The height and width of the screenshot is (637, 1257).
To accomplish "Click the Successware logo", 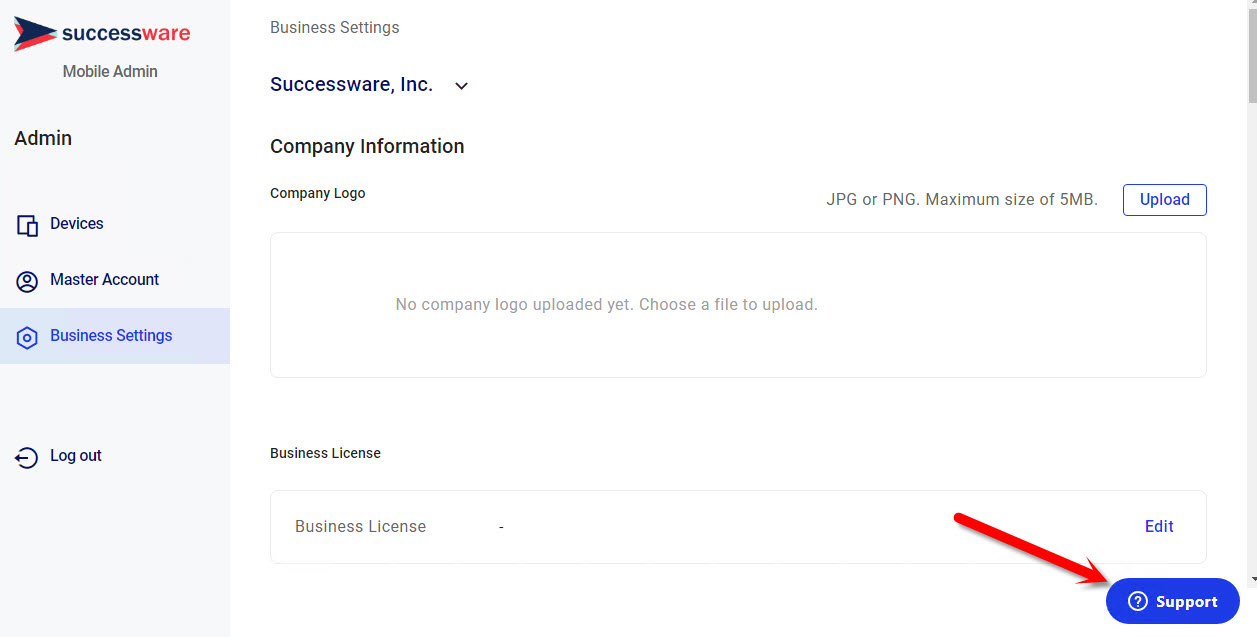I will coord(101,34).
